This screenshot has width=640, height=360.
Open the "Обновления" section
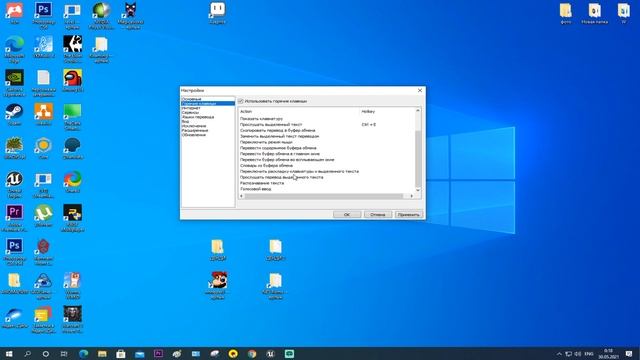pos(193,135)
